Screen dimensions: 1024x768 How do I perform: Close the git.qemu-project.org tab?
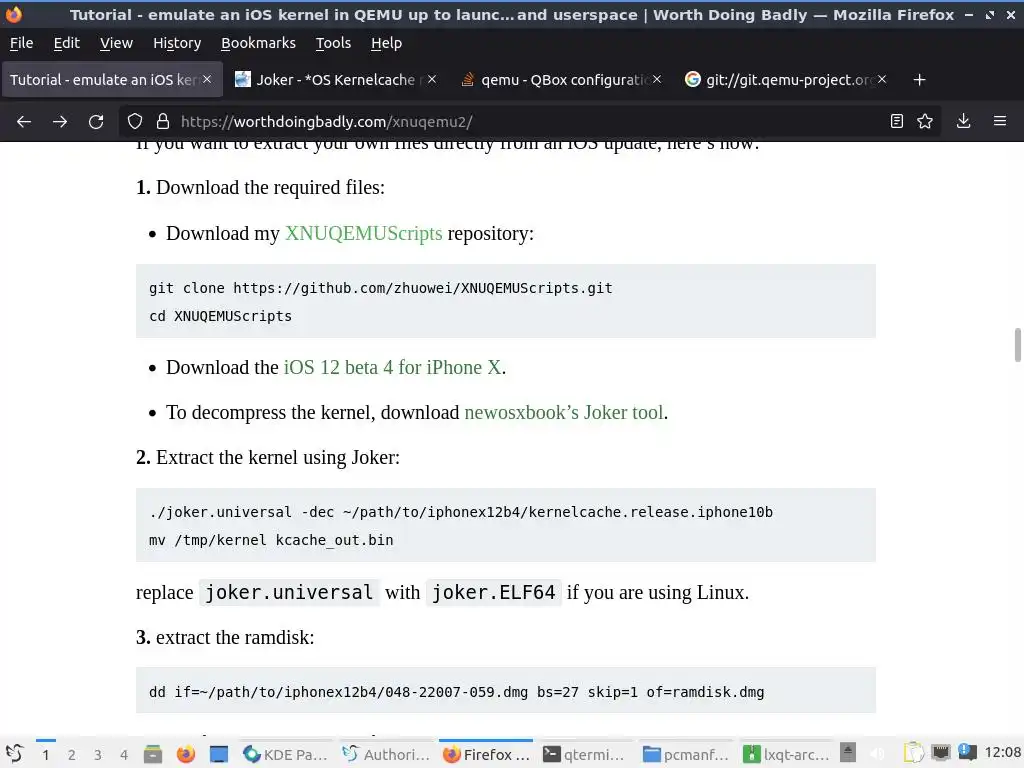tap(882, 79)
